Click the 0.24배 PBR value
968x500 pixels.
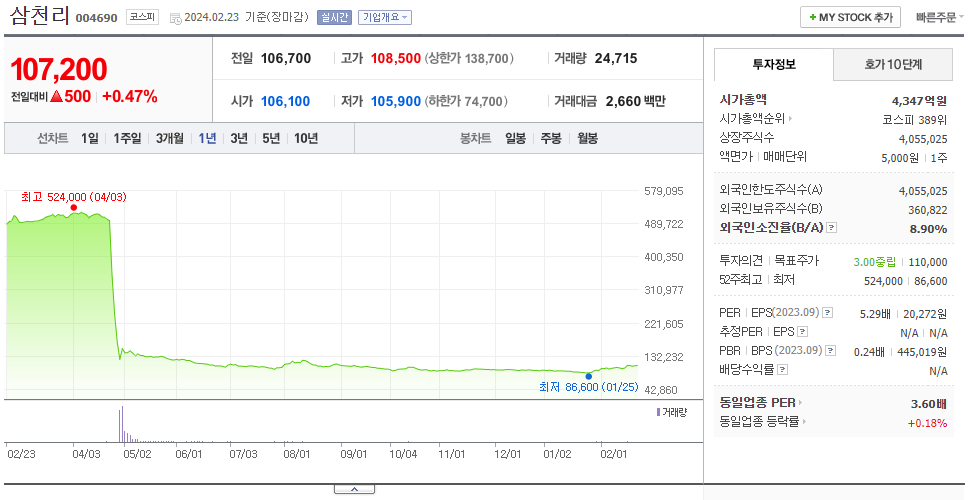tap(869, 352)
